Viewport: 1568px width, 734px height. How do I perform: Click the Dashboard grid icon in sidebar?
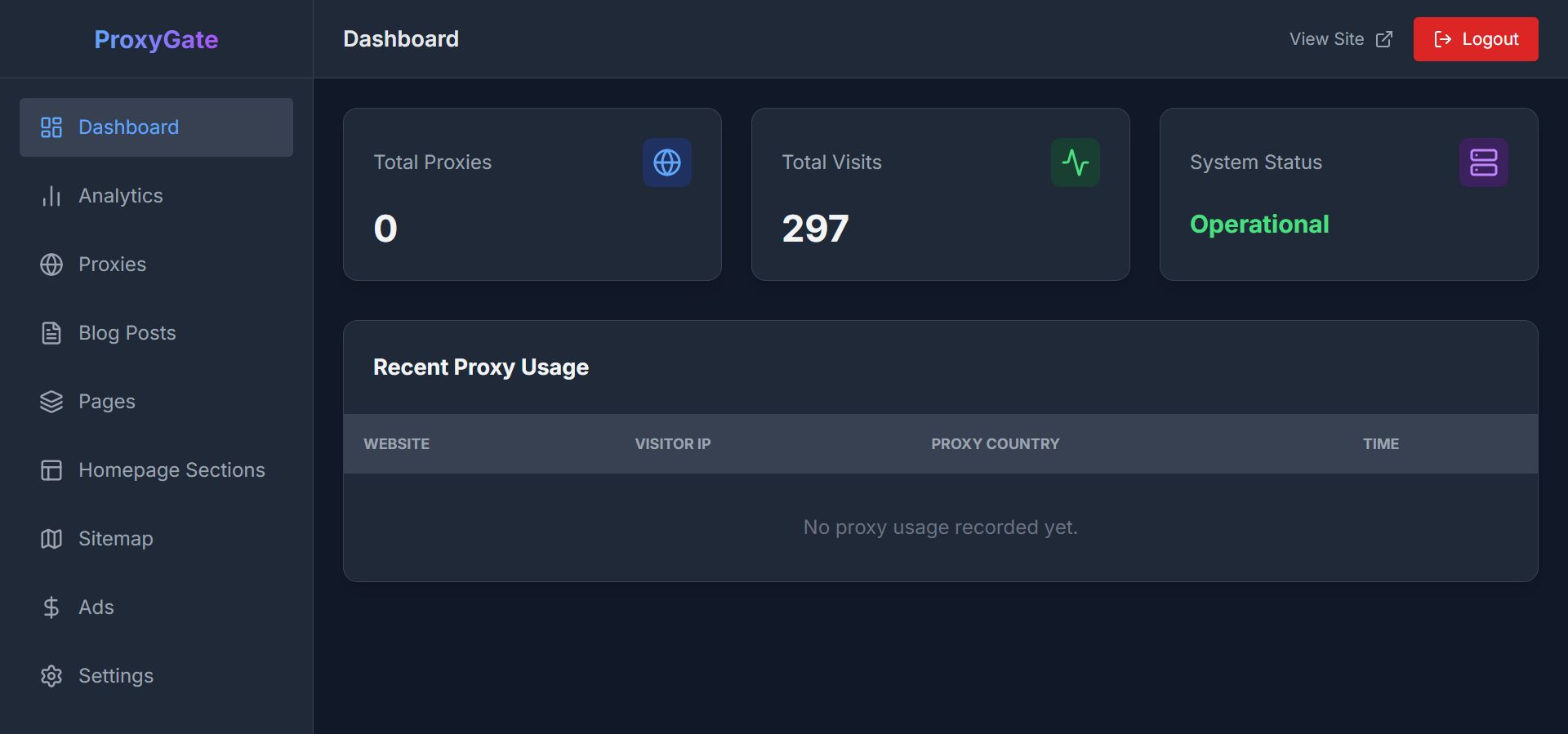tap(51, 127)
